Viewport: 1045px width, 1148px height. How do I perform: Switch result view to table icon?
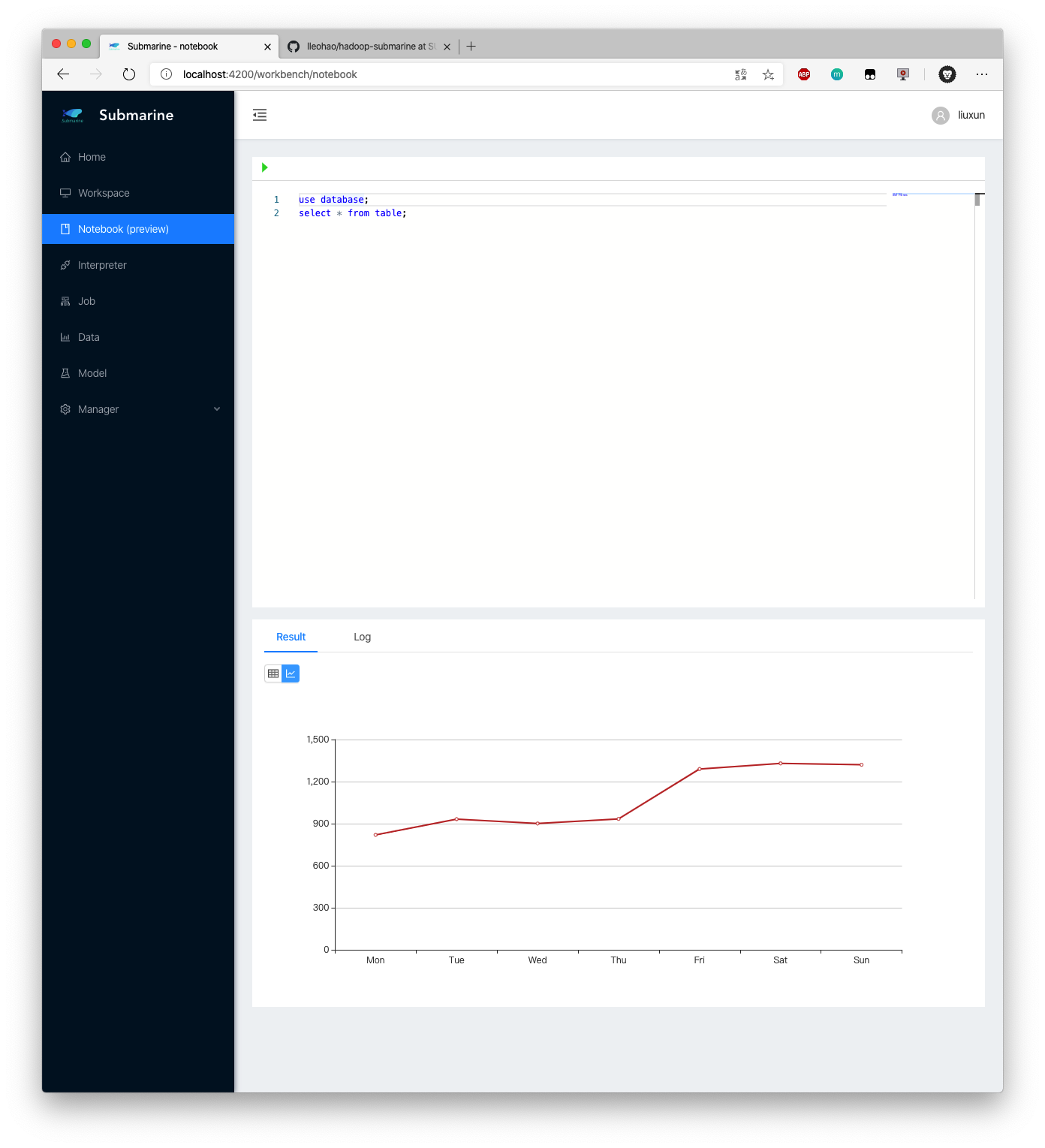(x=273, y=673)
